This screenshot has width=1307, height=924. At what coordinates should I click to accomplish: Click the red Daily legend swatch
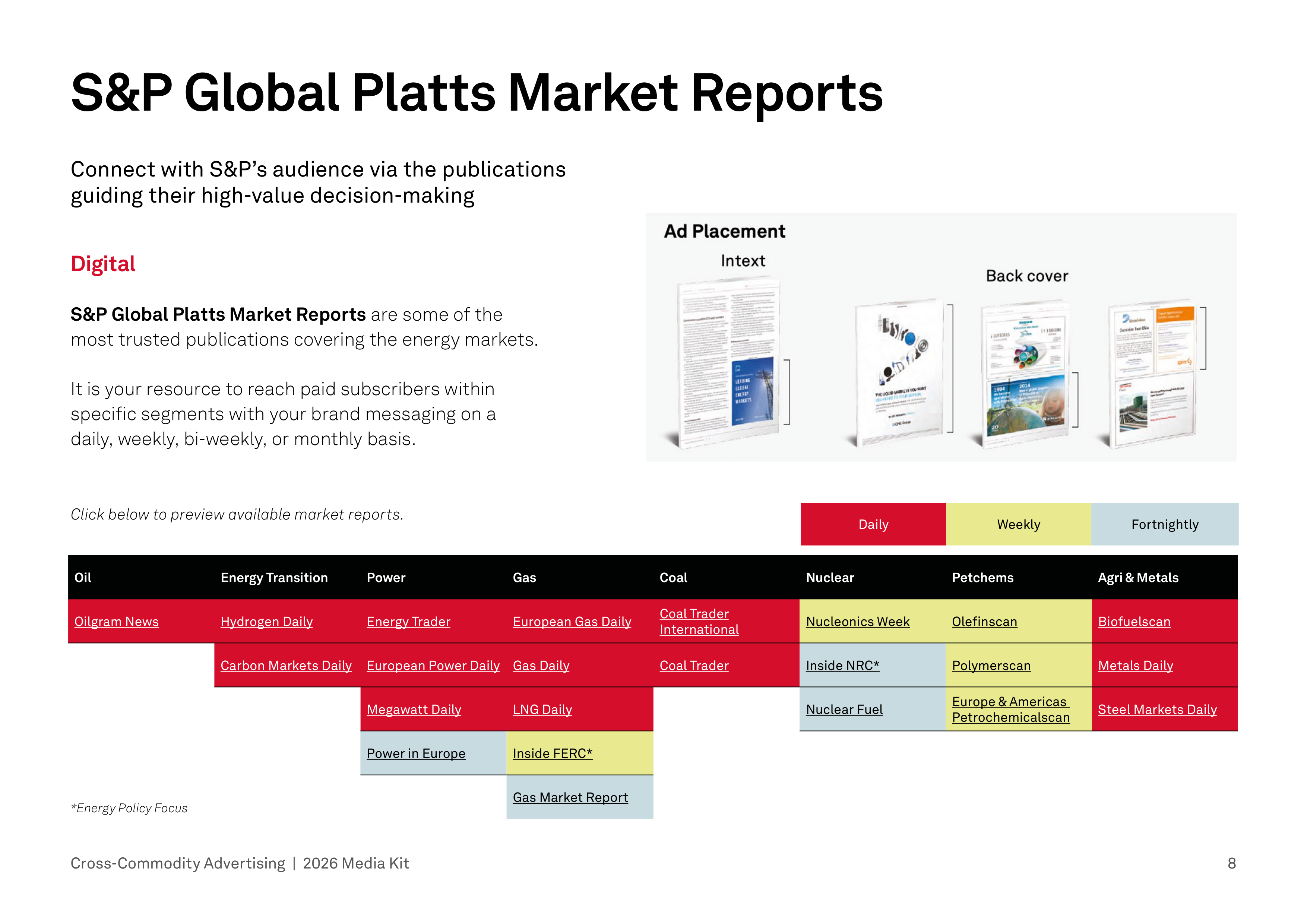[873, 524]
